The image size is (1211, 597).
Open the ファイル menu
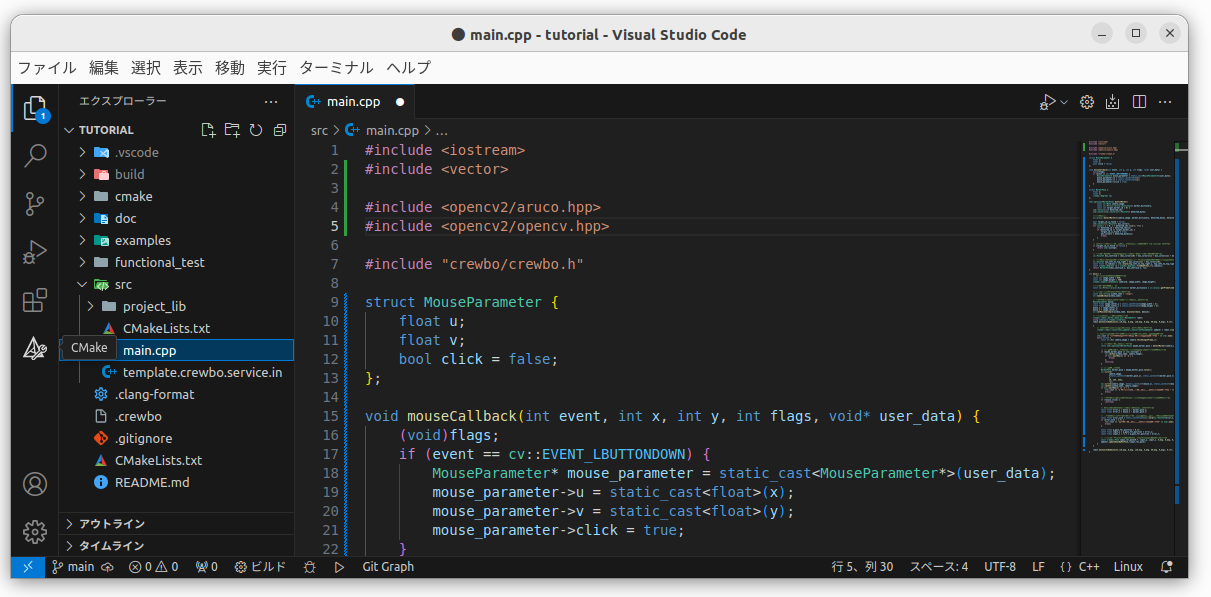47,68
